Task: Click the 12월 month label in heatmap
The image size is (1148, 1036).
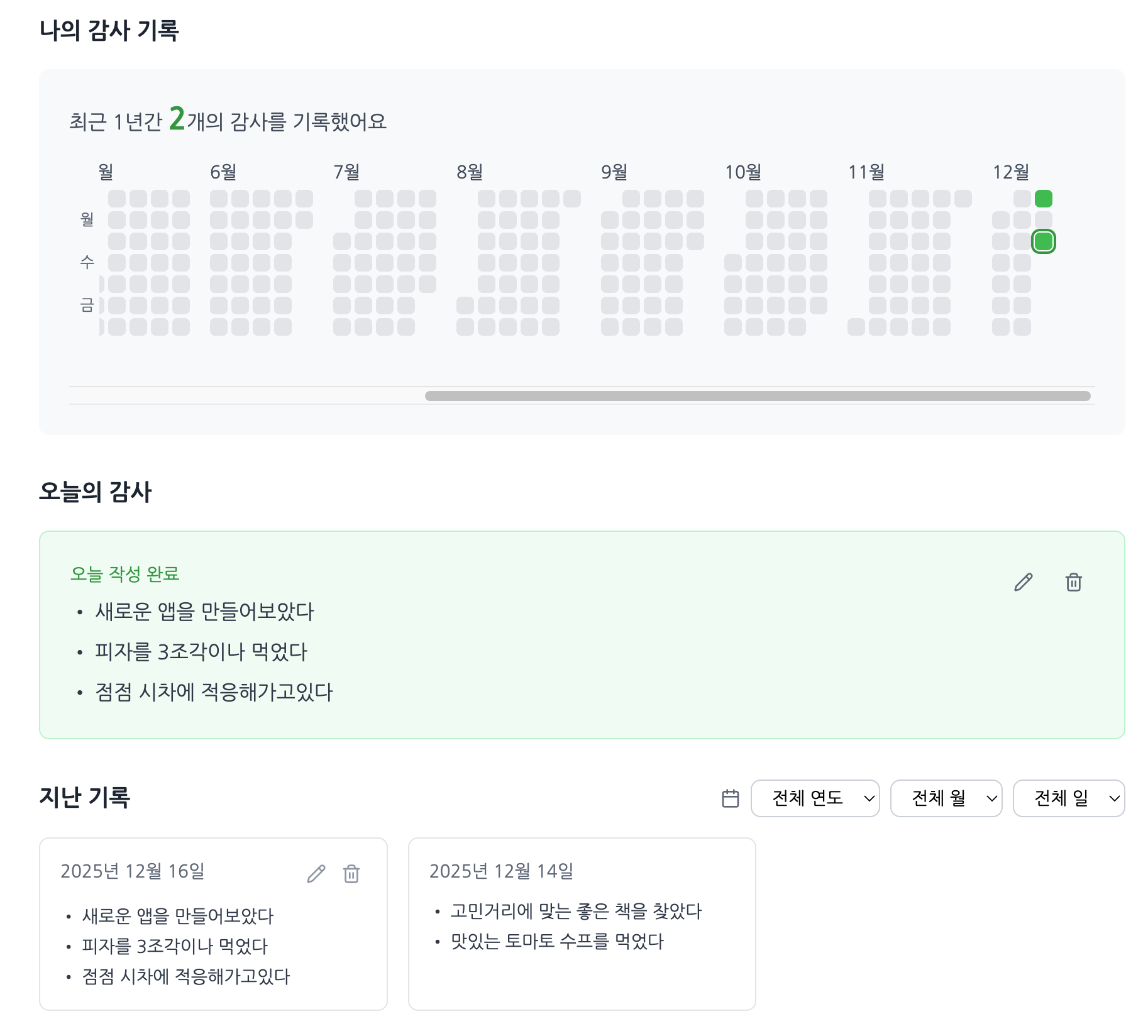Action: [x=1011, y=172]
